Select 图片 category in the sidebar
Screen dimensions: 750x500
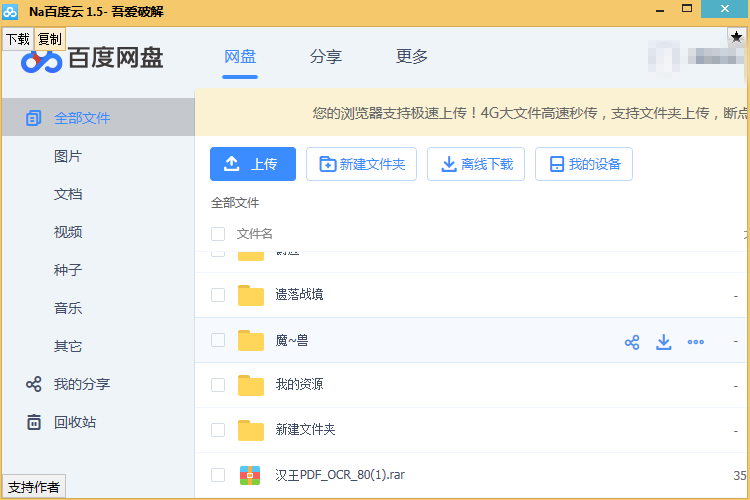point(68,156)
